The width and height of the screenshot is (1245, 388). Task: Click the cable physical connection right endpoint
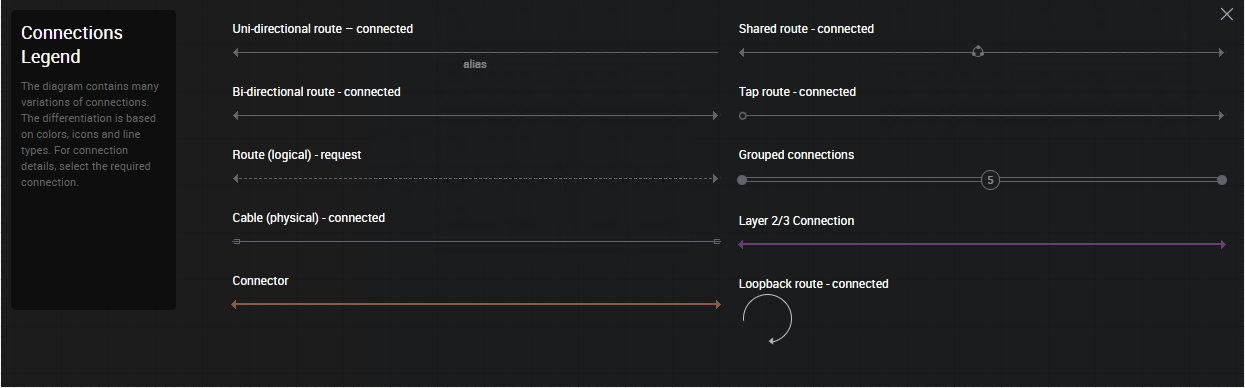pos(716,242)
